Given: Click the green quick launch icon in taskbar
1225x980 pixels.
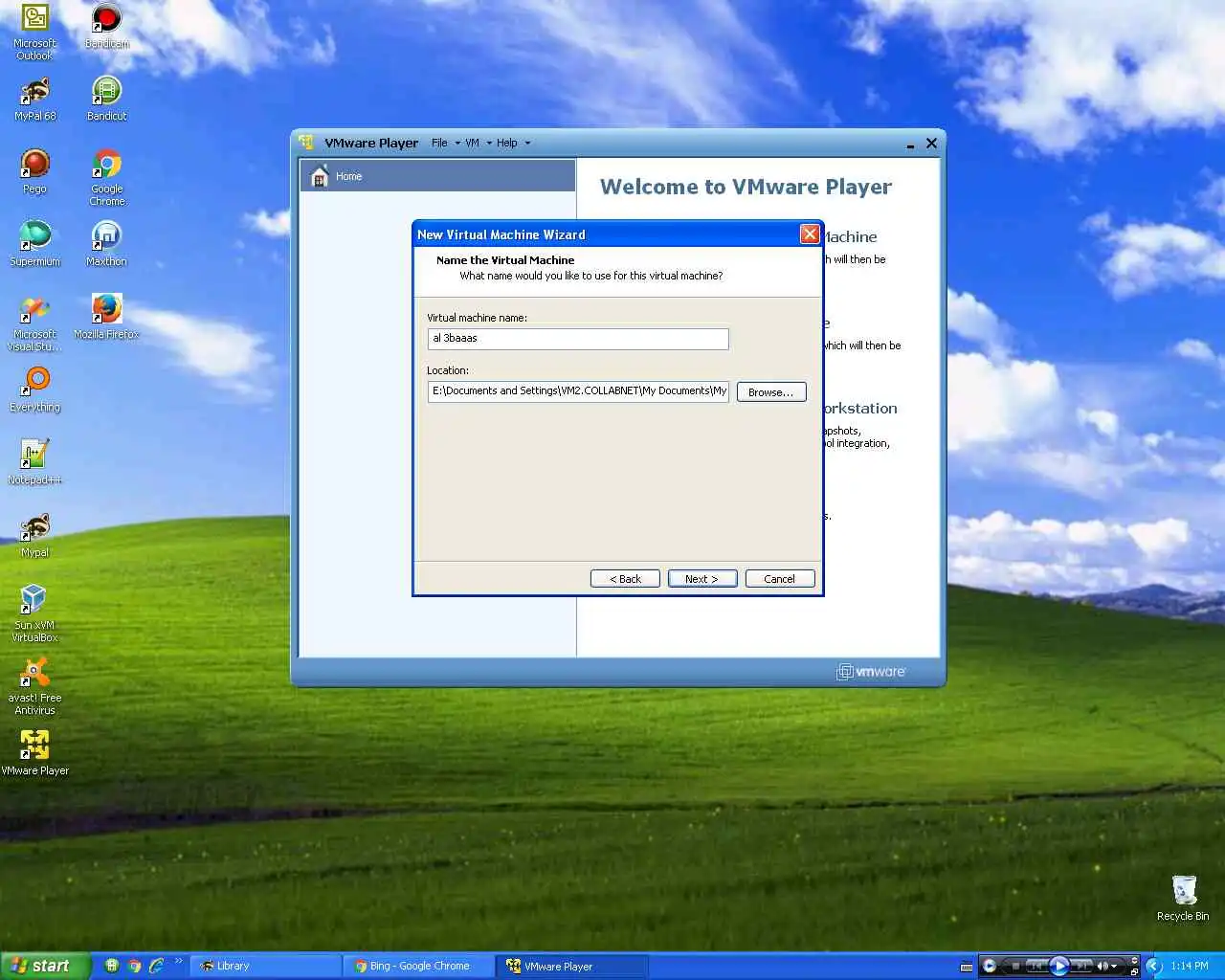Looking at the screenshot, I should click(x=112, y=967).
